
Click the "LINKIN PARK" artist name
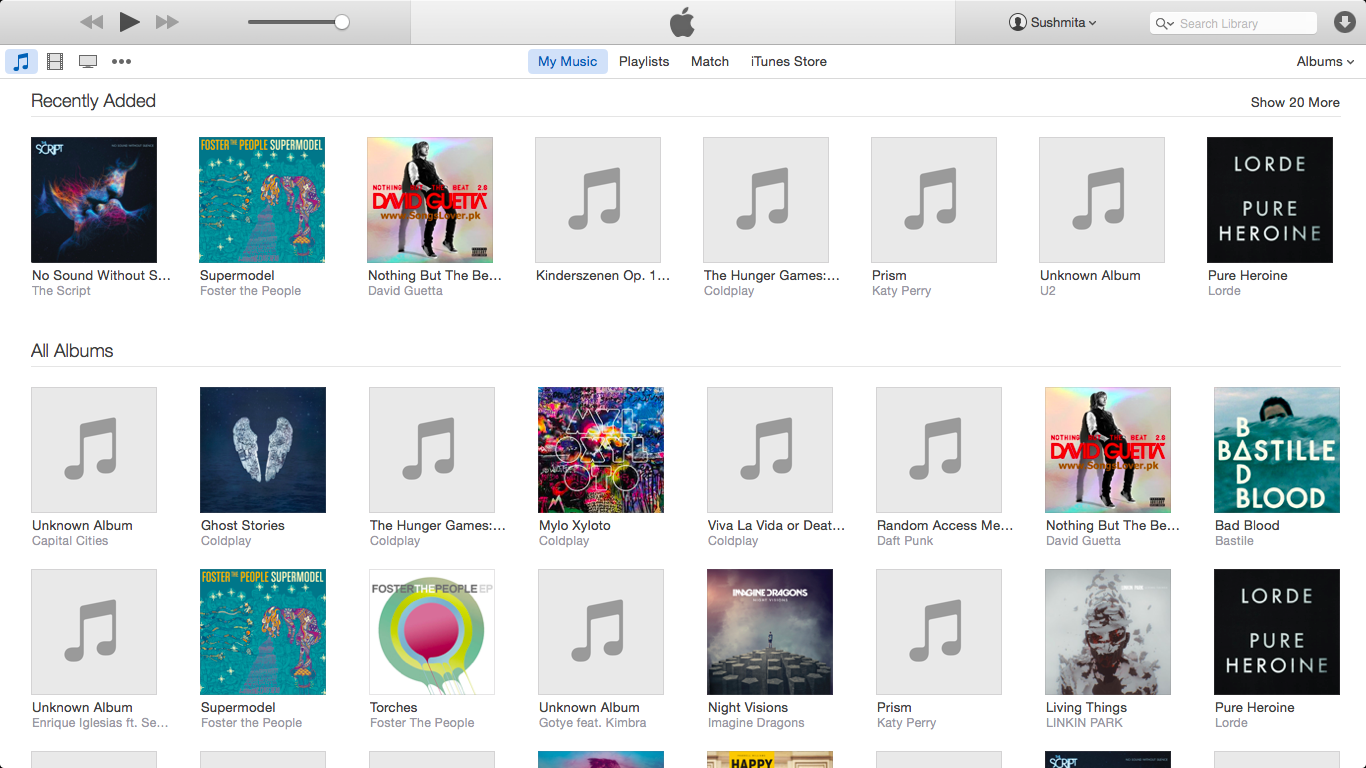coord(1084,723)
